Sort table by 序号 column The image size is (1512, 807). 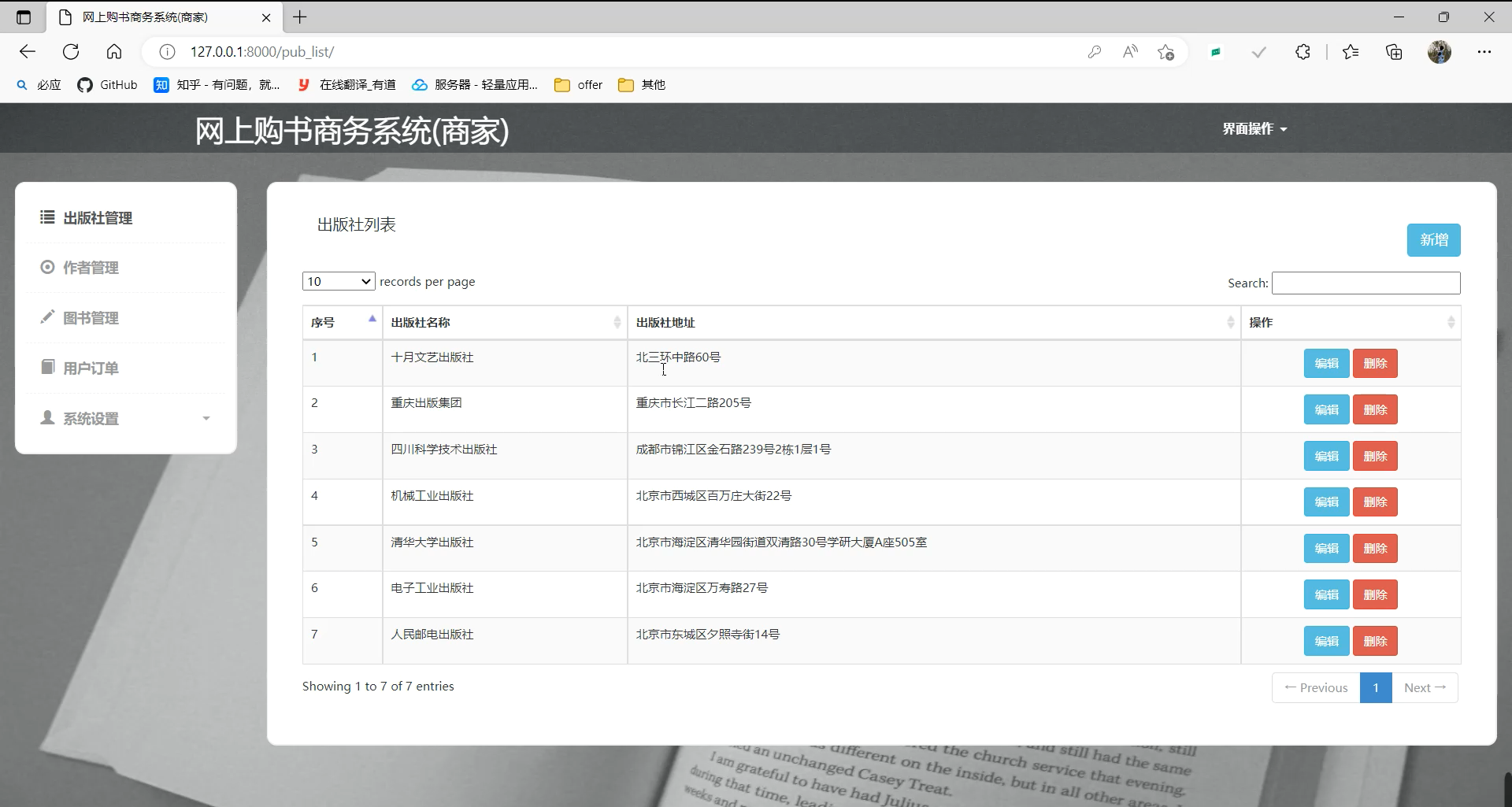click(x=343, y=323)
